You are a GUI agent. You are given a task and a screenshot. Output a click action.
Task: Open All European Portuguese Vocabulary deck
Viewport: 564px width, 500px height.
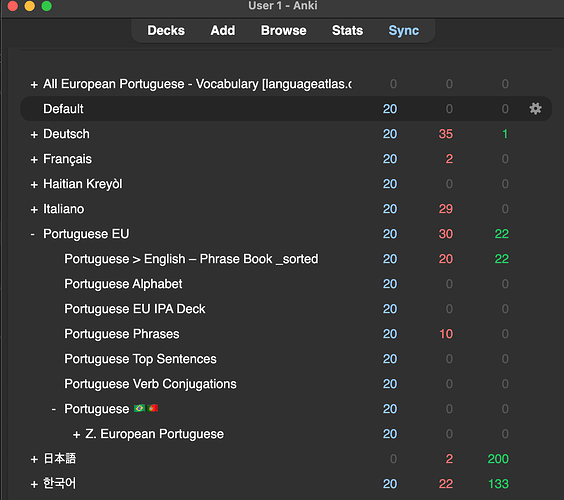tap(197, 84)
